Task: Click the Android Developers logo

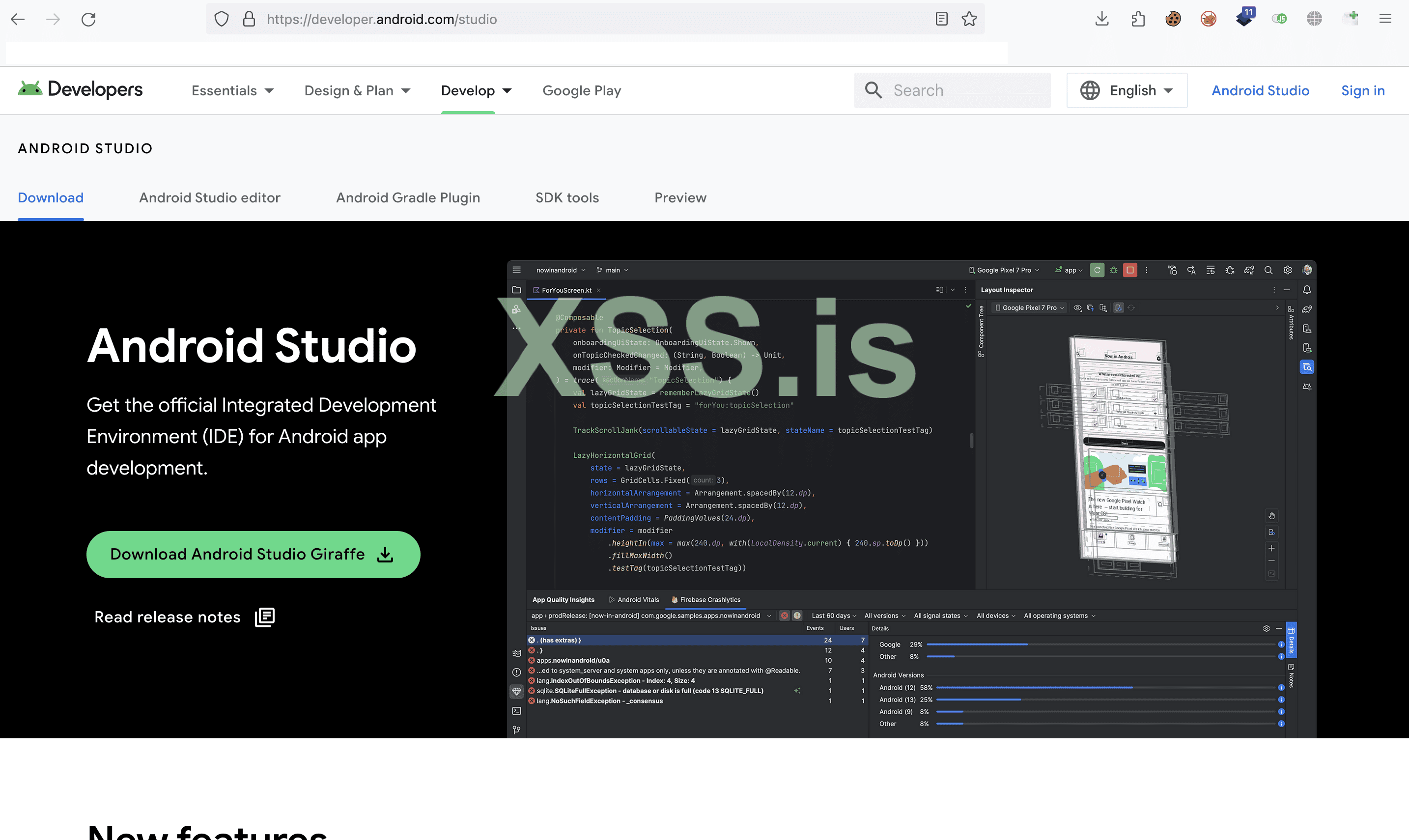Action: point(81,89)
